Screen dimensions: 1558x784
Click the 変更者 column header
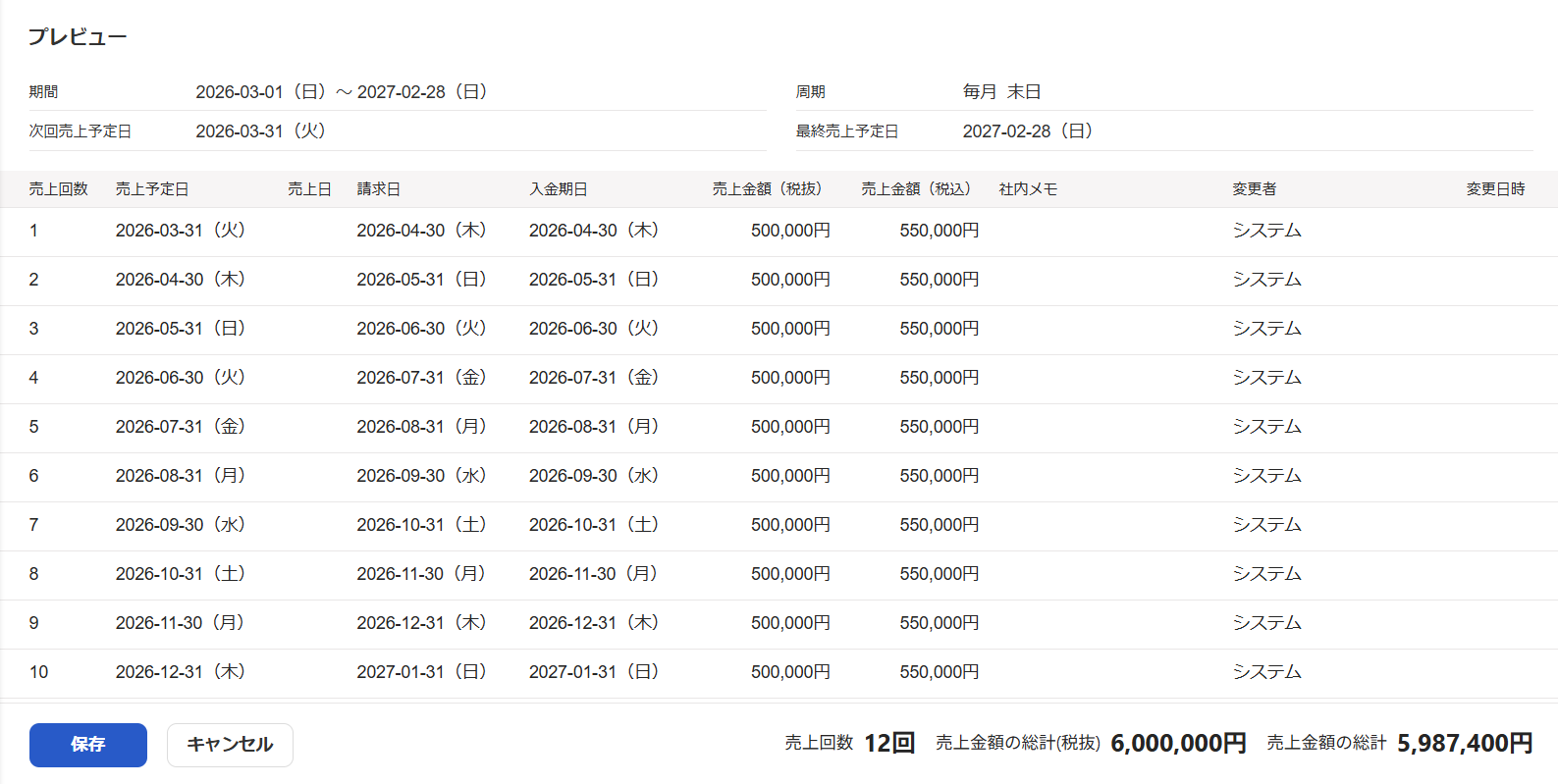1255,189
